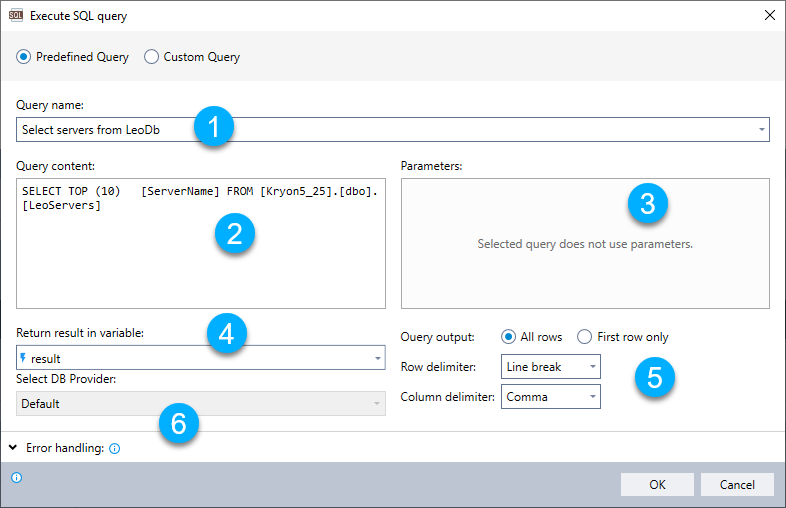Open the Column delimiter dropdown
The image size is (786, 508).
tap(593, 397)
